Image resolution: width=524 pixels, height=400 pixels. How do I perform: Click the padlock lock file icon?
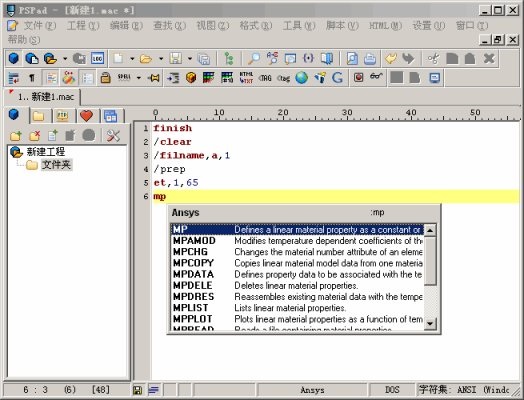pos(106,78)
